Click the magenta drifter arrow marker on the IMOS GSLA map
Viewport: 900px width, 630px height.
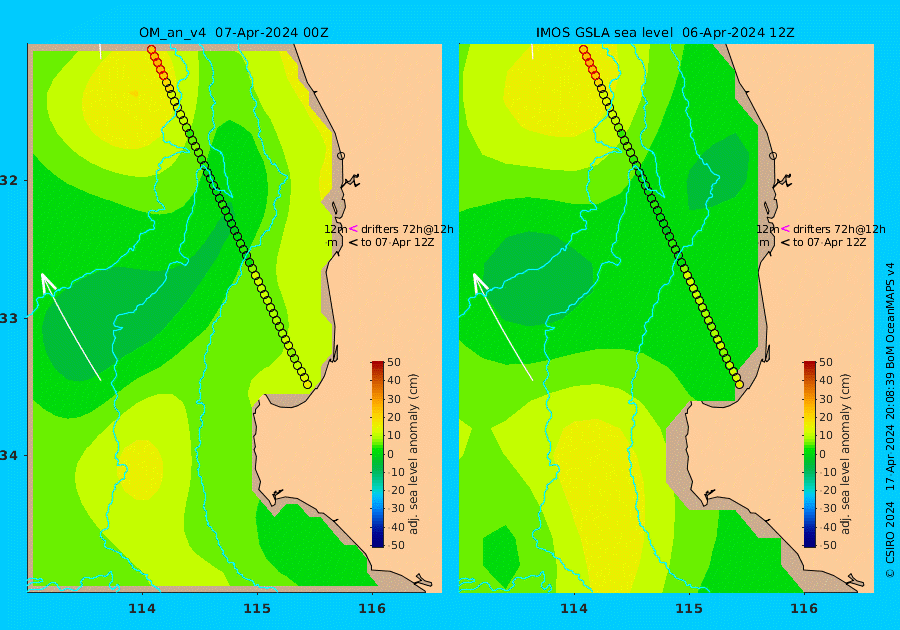pyautogui.click(x=785, y=228)
